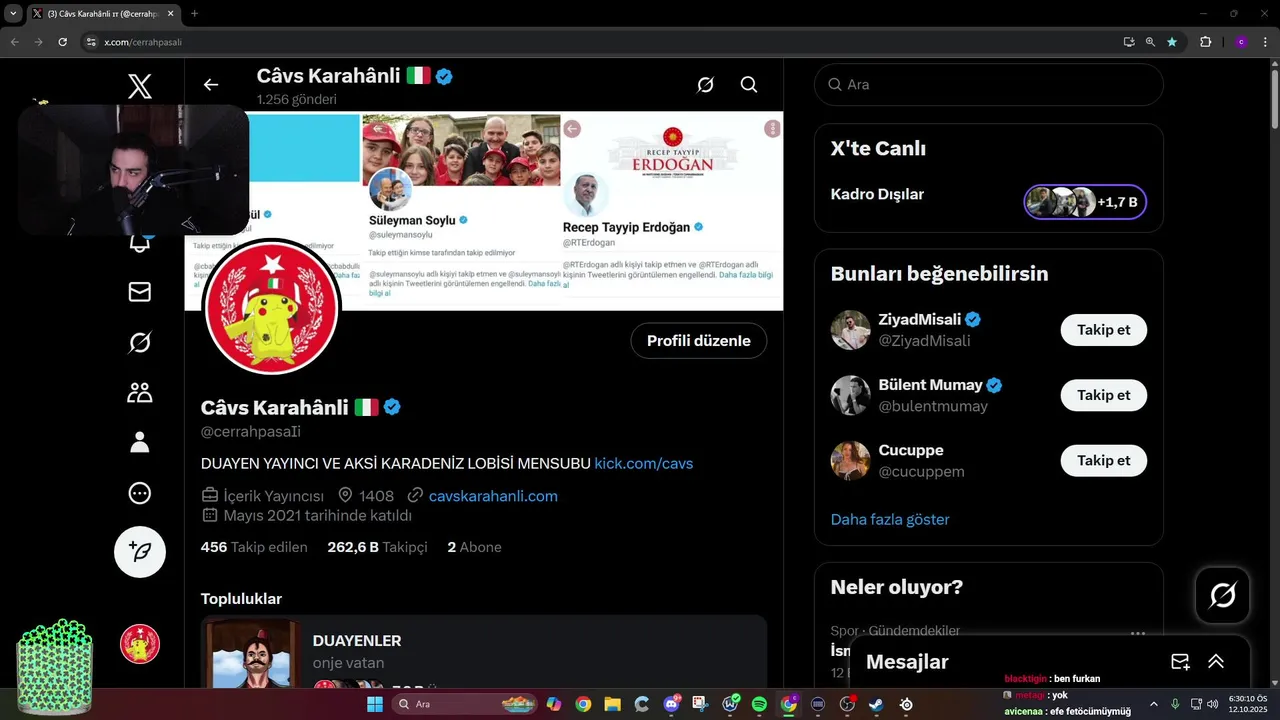
Task: Open Spotify from the taskbar
Action: coord(759,704)
